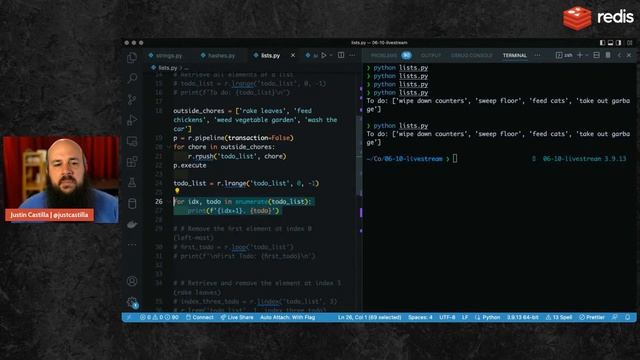Show additional activity bar views ellipsis
Screen dimensions: 640x360
tap(132, 245)
